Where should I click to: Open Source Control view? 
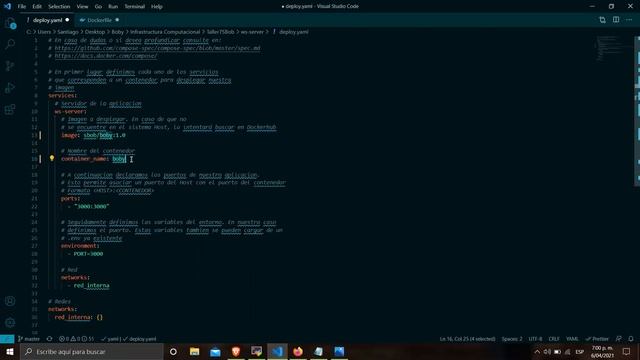10,66
